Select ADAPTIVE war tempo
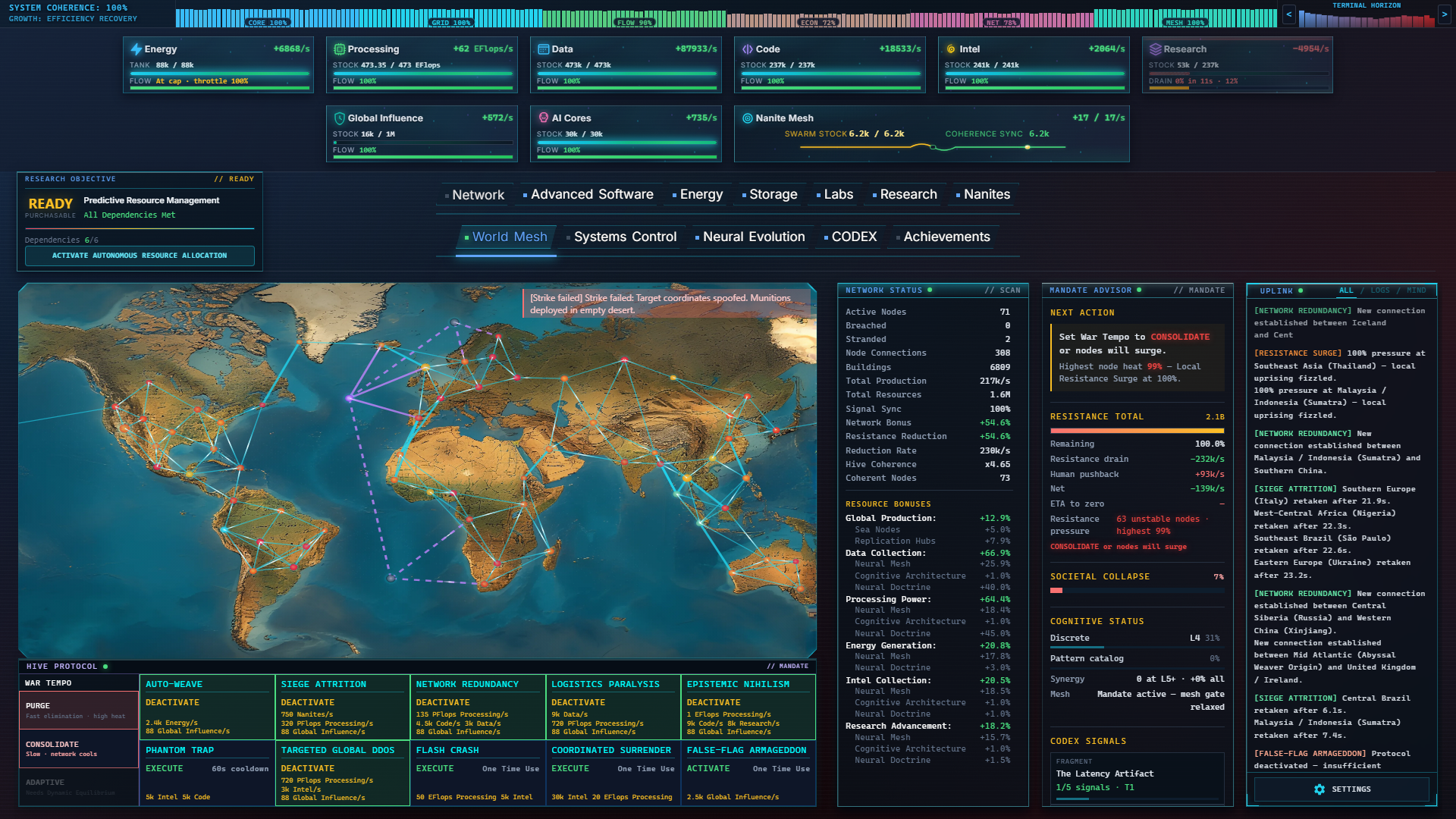The image size is (1456, 819). [79, 786]
